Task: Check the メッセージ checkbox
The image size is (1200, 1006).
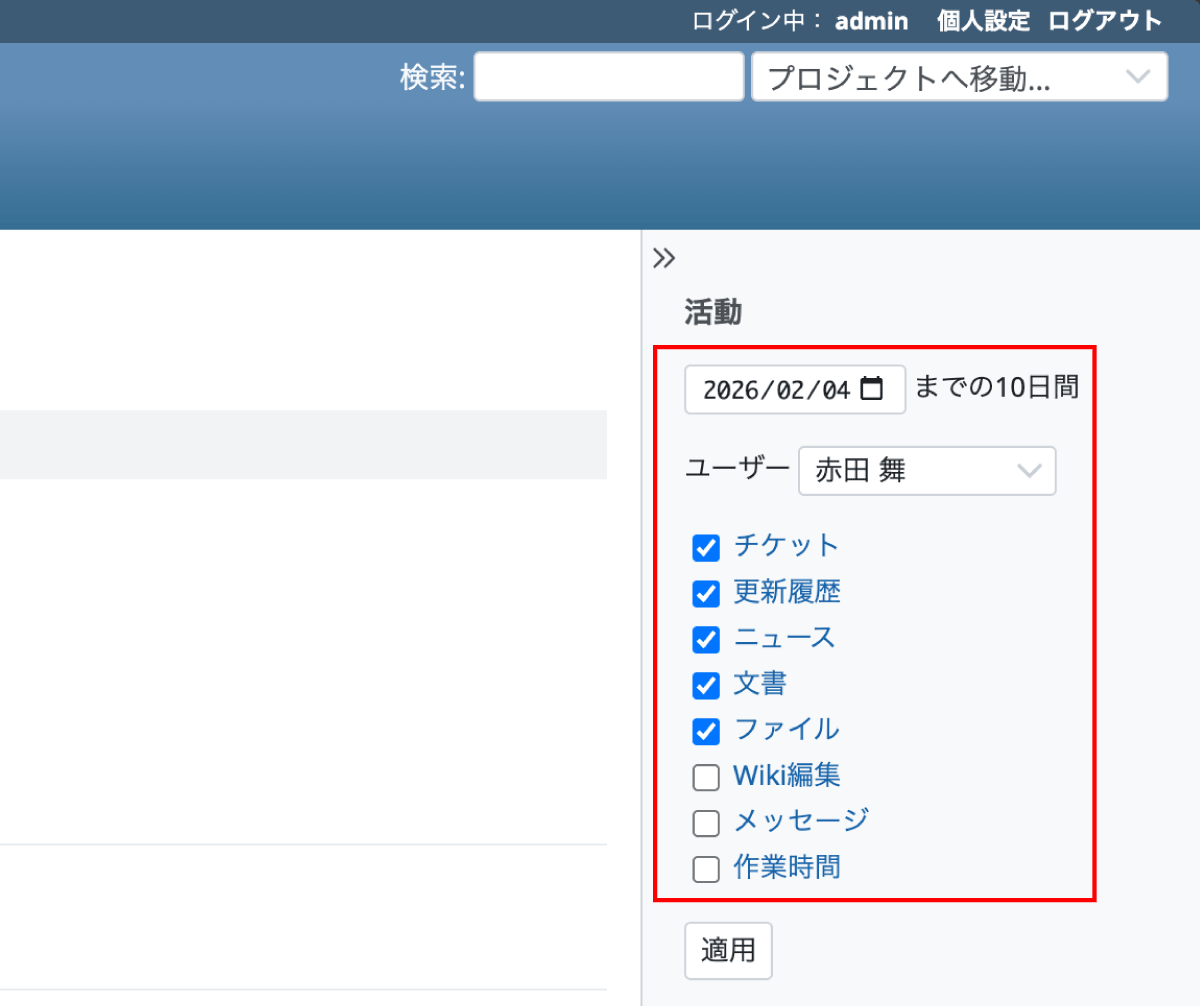Action: 706,823
